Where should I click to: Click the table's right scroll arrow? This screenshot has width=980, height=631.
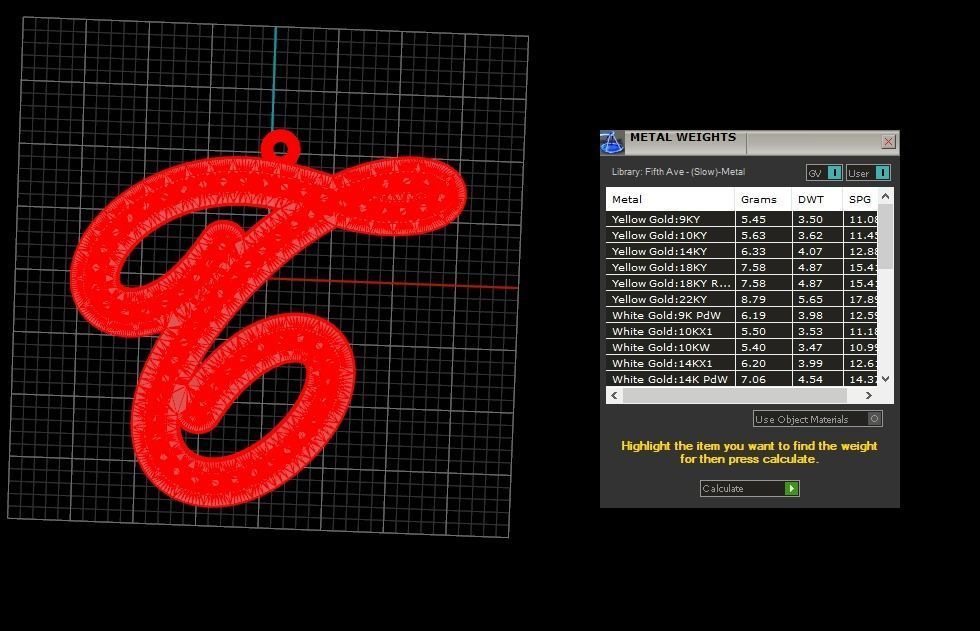click(868, 395)
